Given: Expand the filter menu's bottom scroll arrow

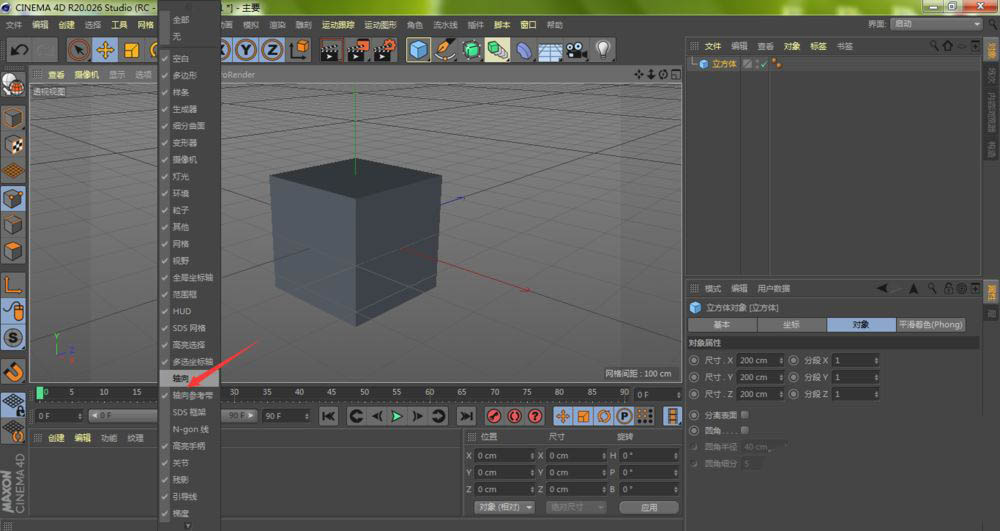Looking at the screenshot, I should click(x=188, y=526).
